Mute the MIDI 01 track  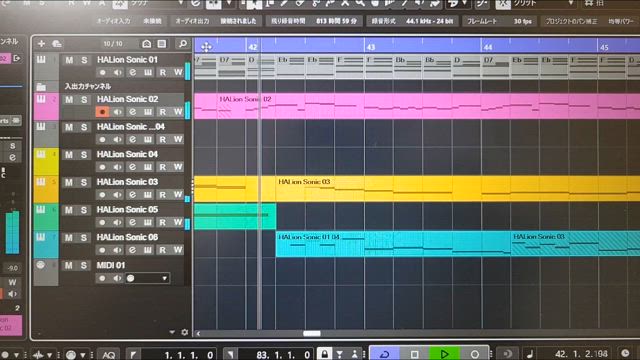69,265
